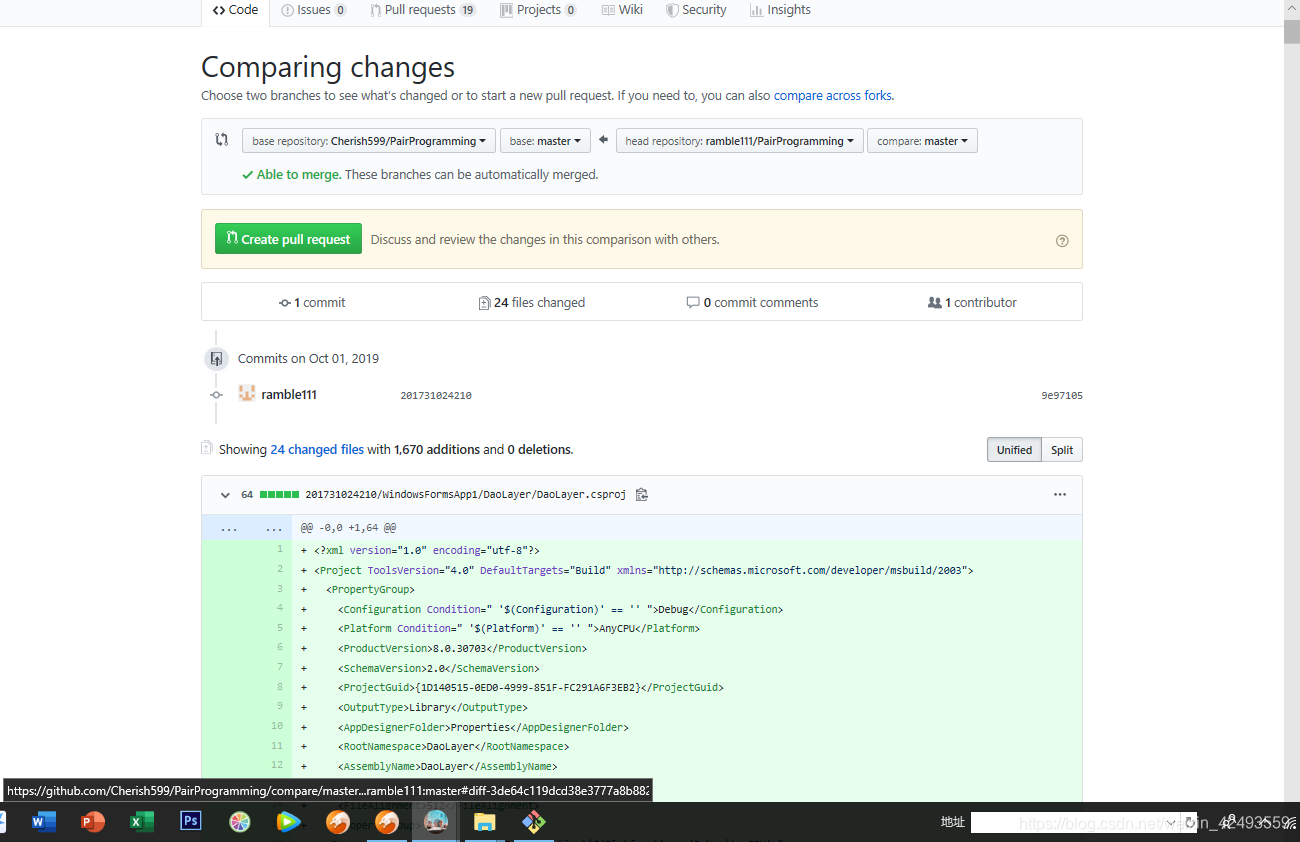Screen dimensions: 1300x842
Task: Open the File Explorer taskbar icon
Action: pyautogui.click(x=485, y=822)
